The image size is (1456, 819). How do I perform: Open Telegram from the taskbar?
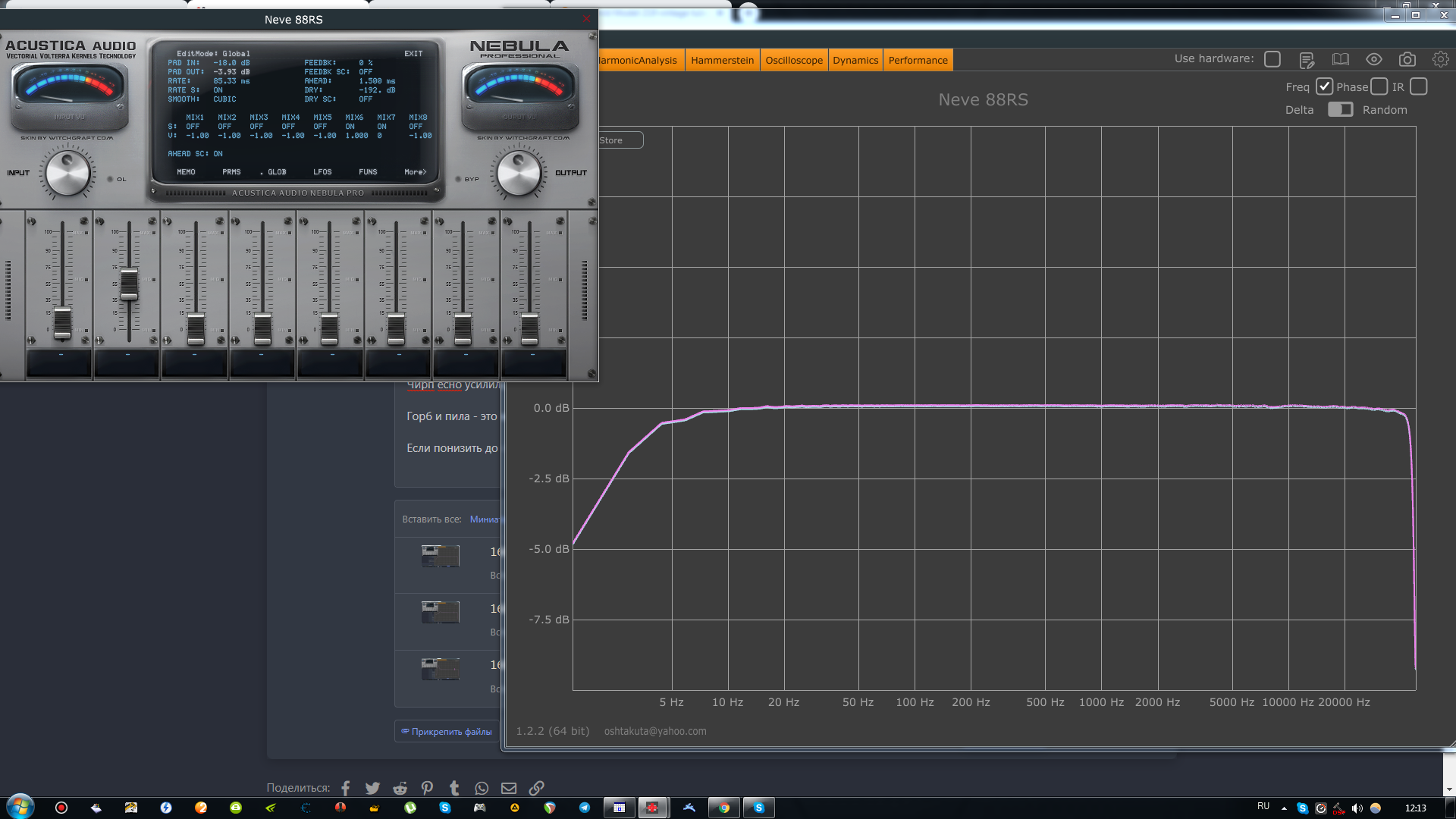tap(585, 808)
